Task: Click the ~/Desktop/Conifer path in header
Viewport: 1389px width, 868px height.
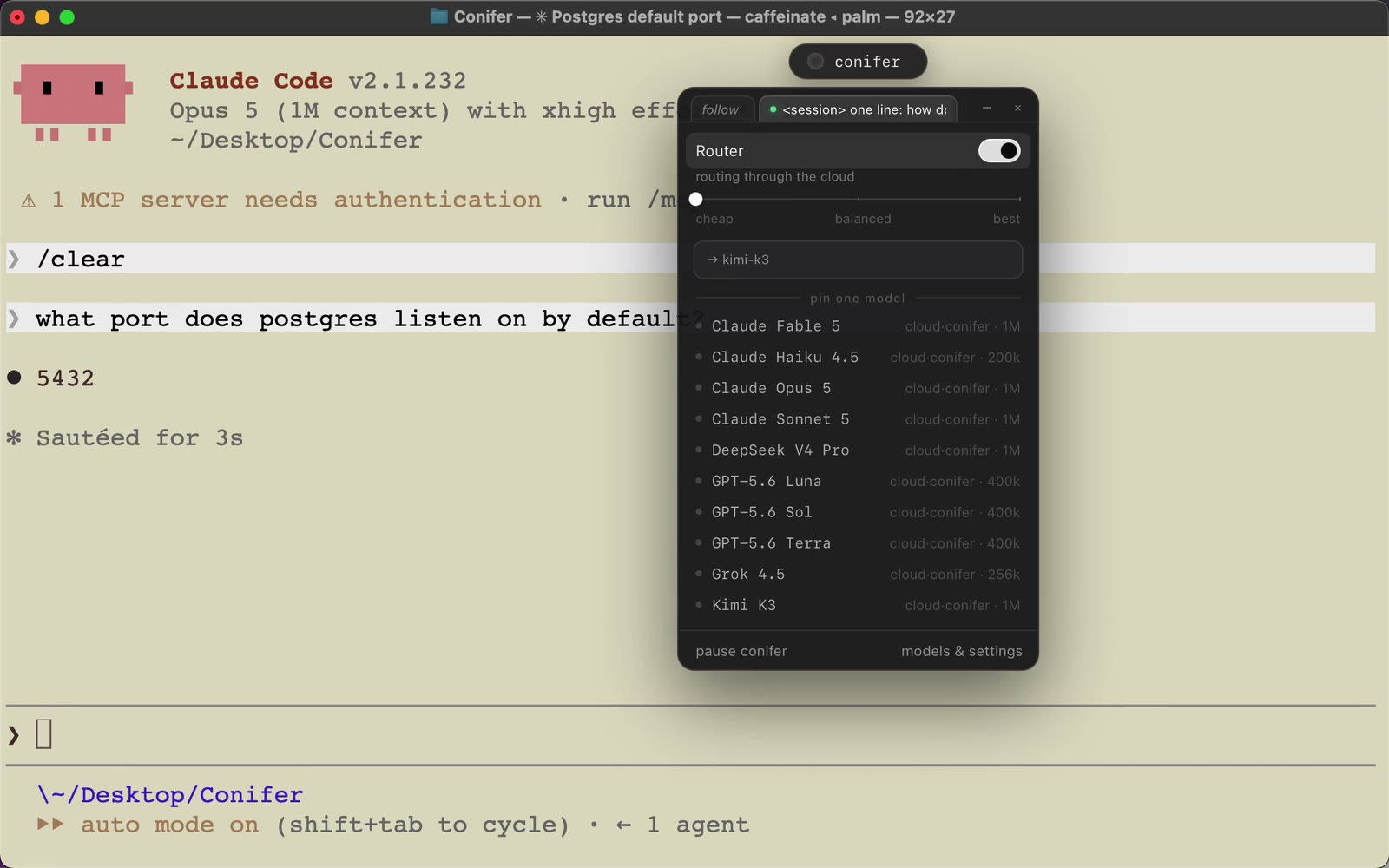Action: [296, 140]
